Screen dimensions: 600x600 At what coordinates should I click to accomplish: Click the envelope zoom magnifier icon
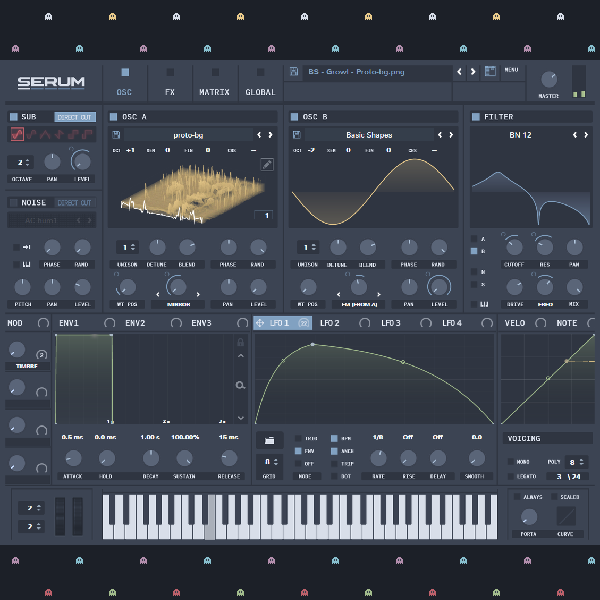(240, 385)
